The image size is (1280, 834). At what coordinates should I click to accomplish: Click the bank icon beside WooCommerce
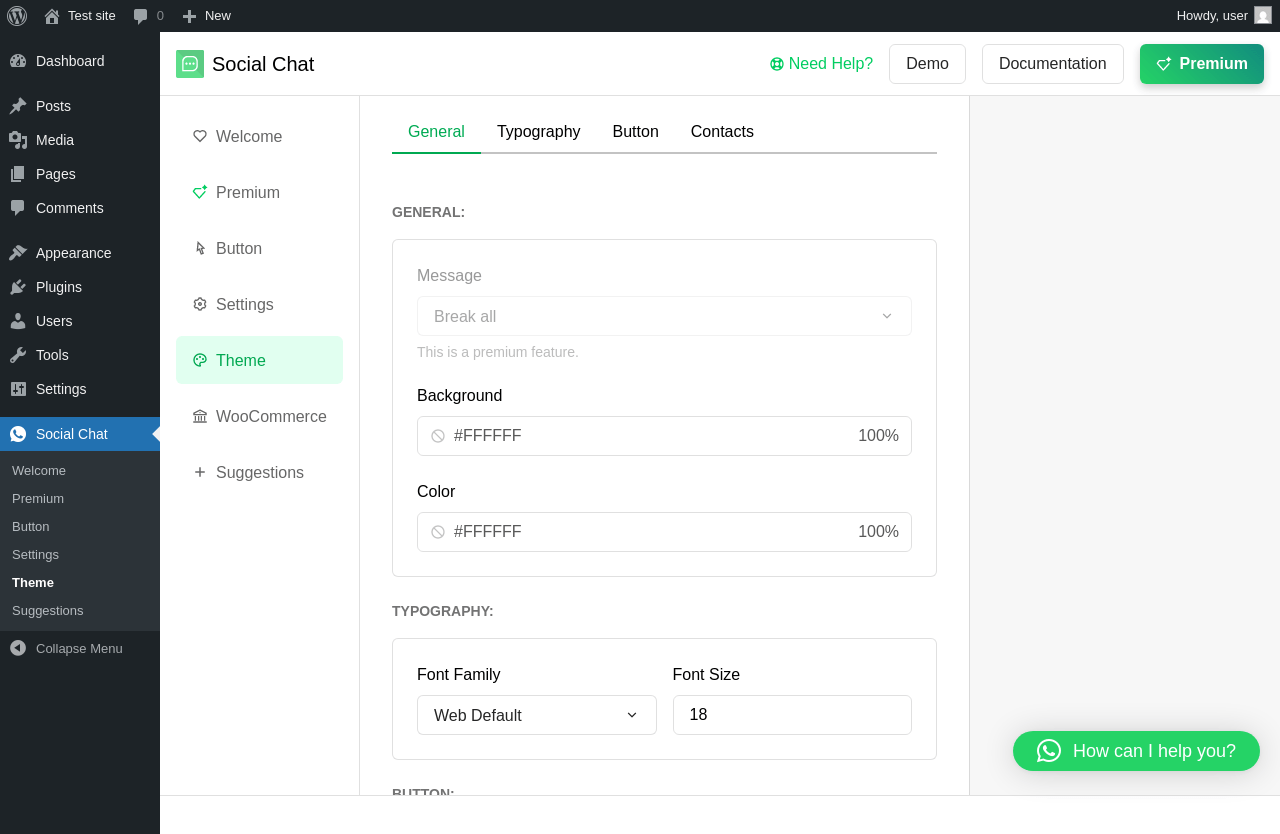pyautogui.click(x=200, y=416)
